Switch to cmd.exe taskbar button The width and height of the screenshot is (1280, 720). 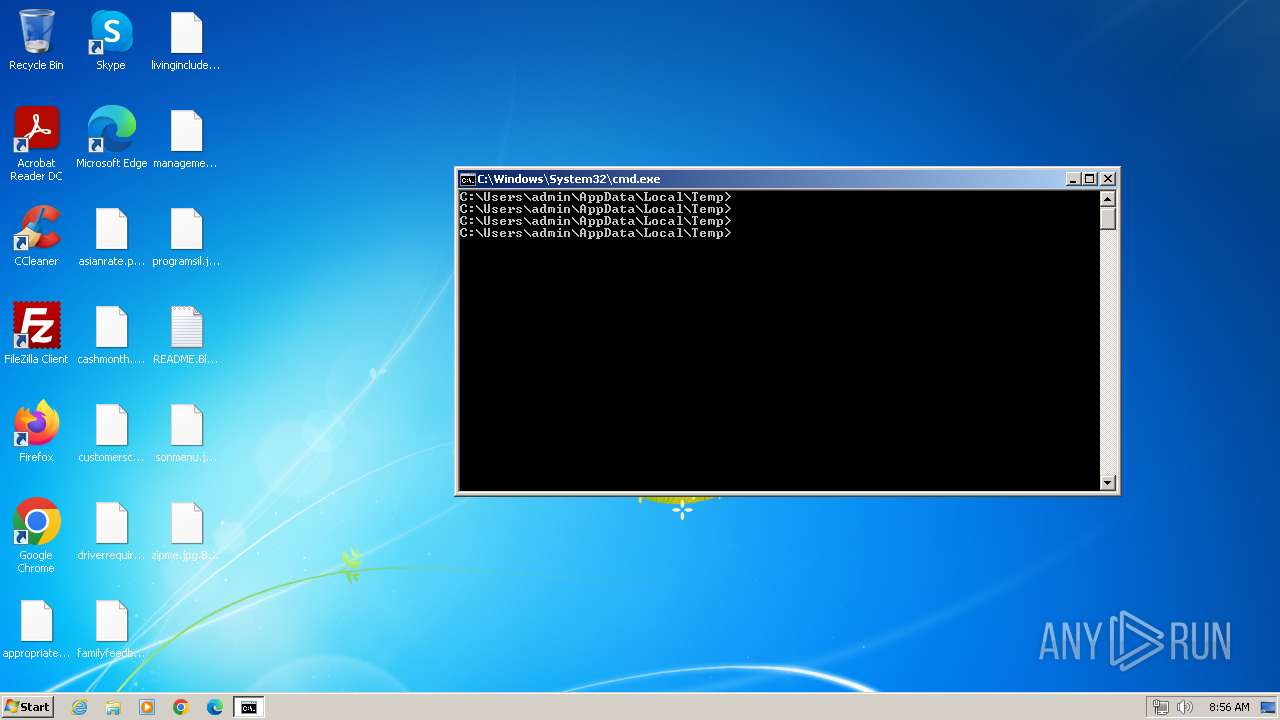coord(248,707)
